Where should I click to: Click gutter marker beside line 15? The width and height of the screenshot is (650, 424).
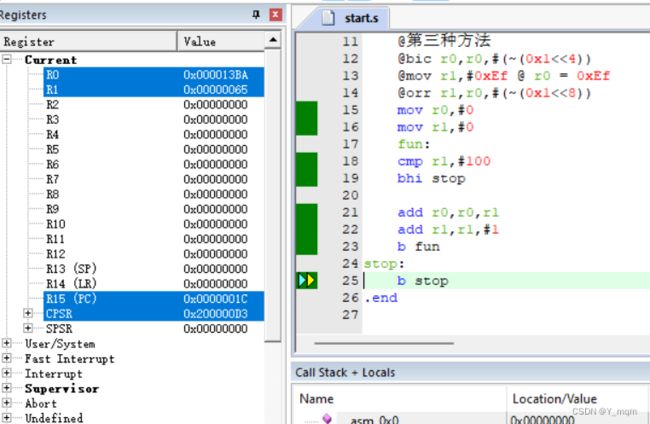[x=307, y=110]
